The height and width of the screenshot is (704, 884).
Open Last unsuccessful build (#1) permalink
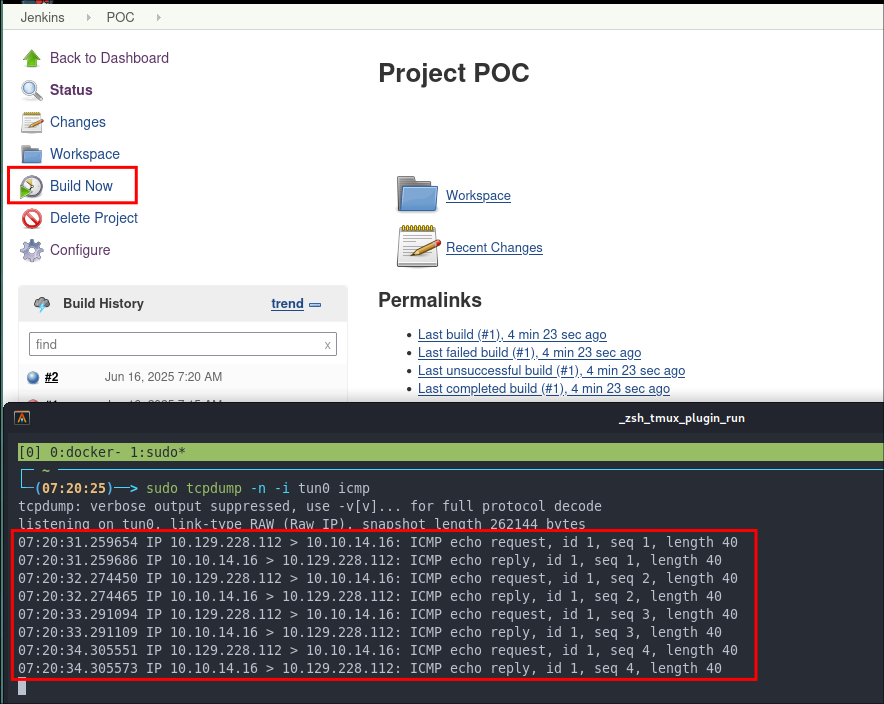pyautogui.click(x=551, y=371)
